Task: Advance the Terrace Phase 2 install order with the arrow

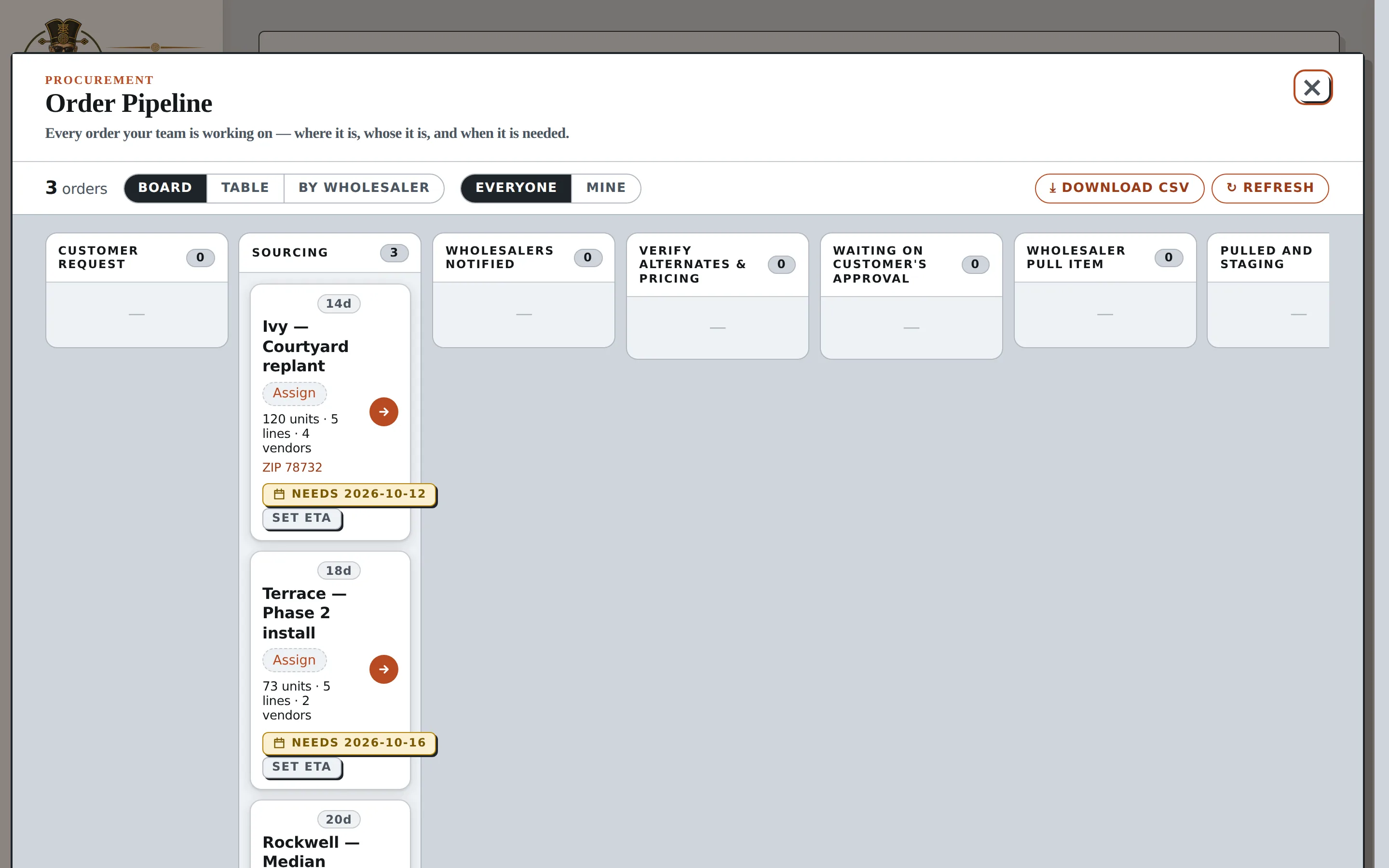Action: coord(383,669)
